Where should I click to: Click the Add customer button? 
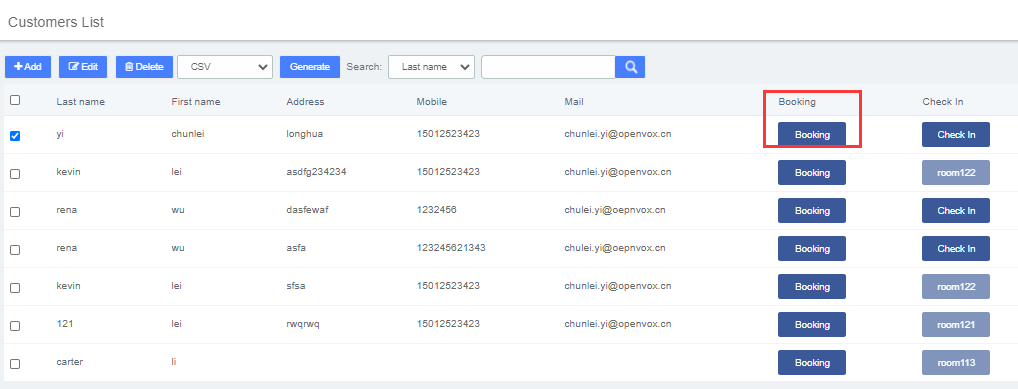tap(28, 67)
